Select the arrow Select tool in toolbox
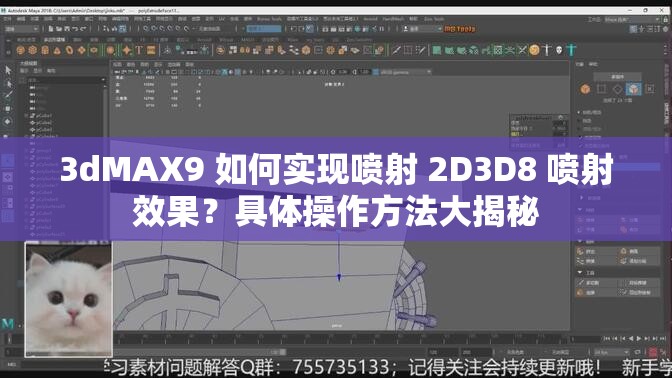This screenshot has height=378, width=672. click(x=8, y=70)
